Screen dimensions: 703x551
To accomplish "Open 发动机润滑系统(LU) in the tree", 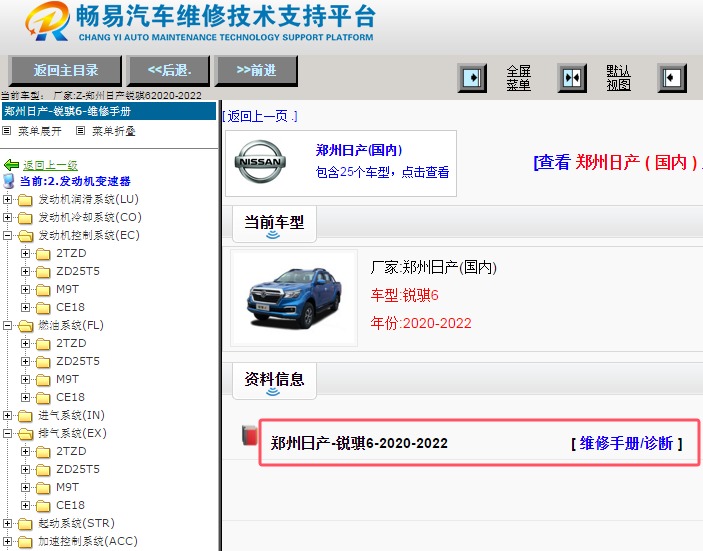I will point(88,200).
